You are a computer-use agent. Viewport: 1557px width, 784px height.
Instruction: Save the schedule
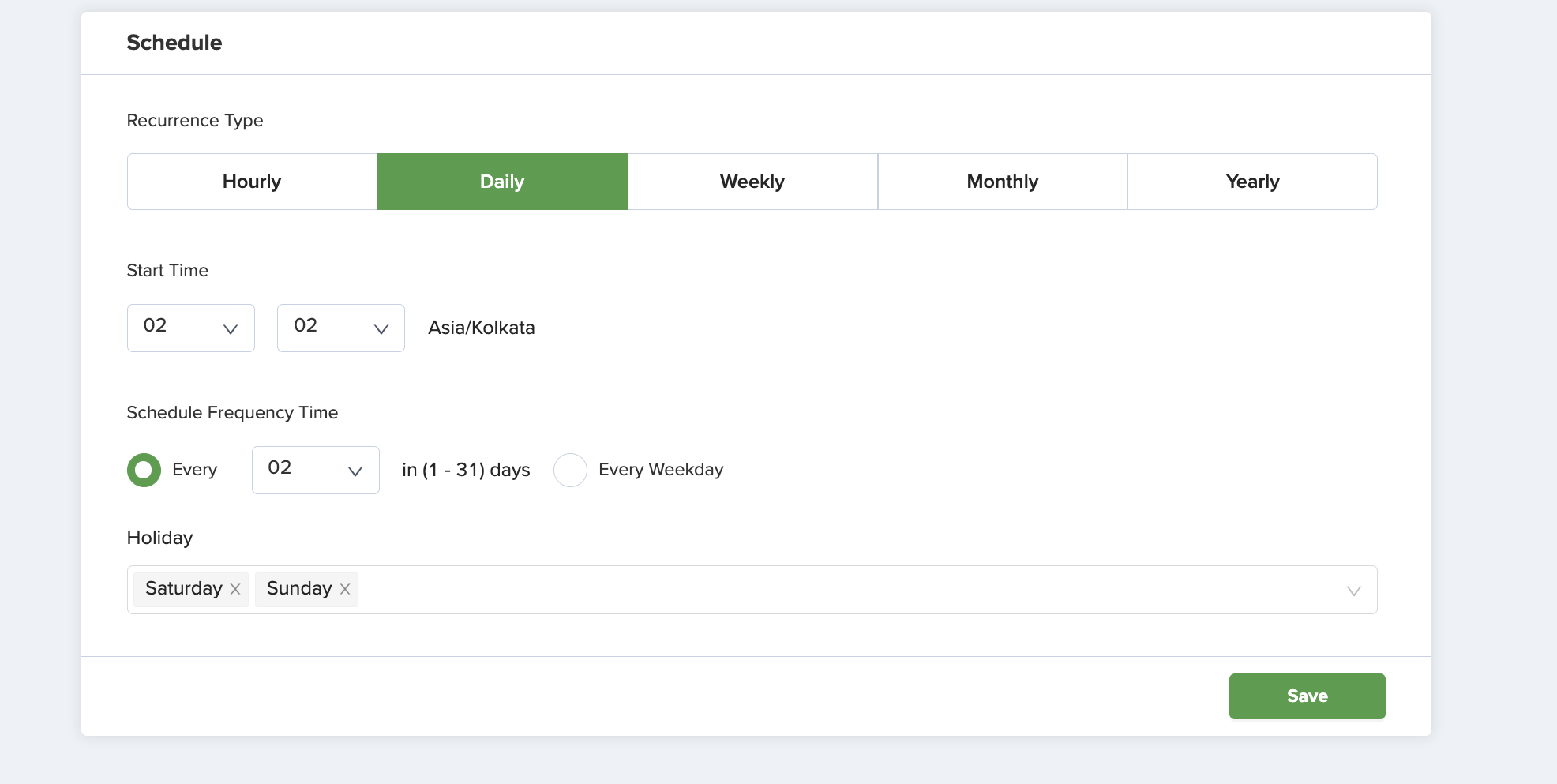point(1308,696)
